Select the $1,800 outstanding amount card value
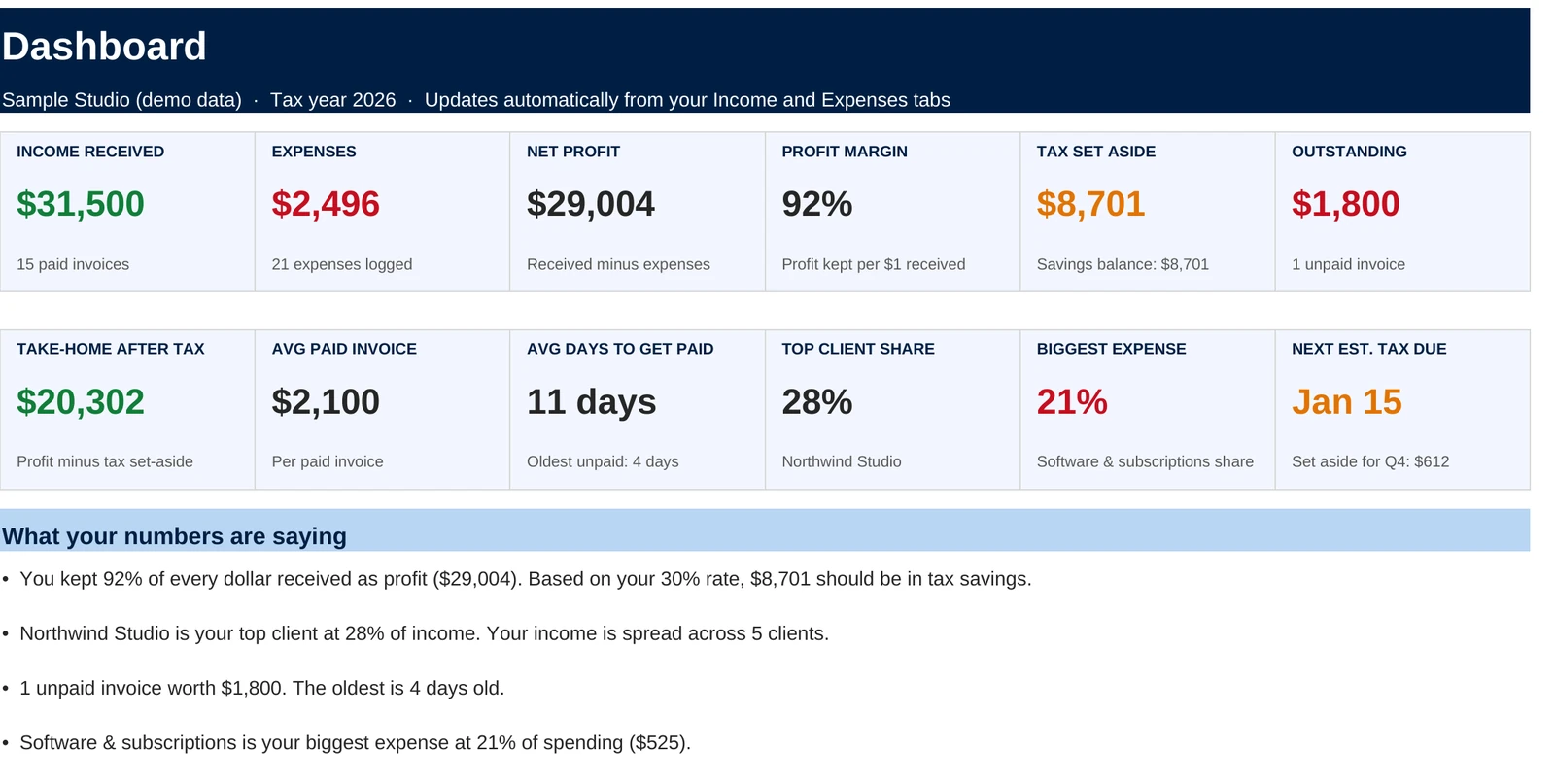Screen dimensions: 1555x784 tap(1346, 204)
